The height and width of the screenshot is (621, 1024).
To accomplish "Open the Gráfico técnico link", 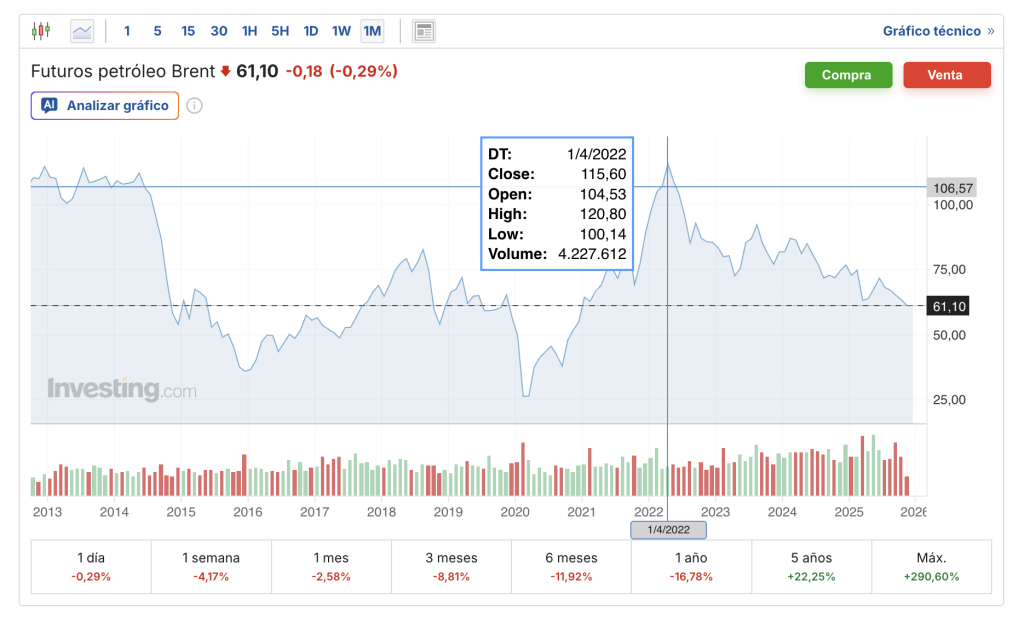I will (931, 31).
